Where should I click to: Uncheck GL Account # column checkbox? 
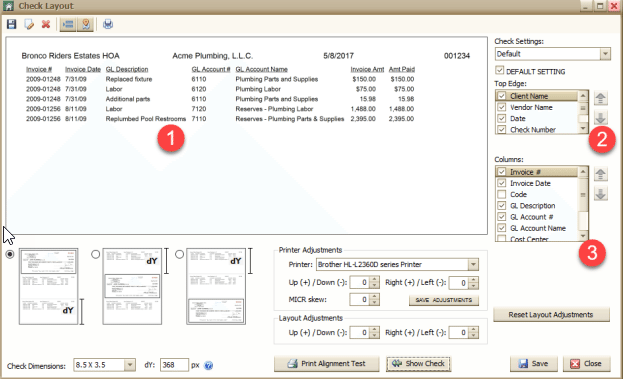501,217
